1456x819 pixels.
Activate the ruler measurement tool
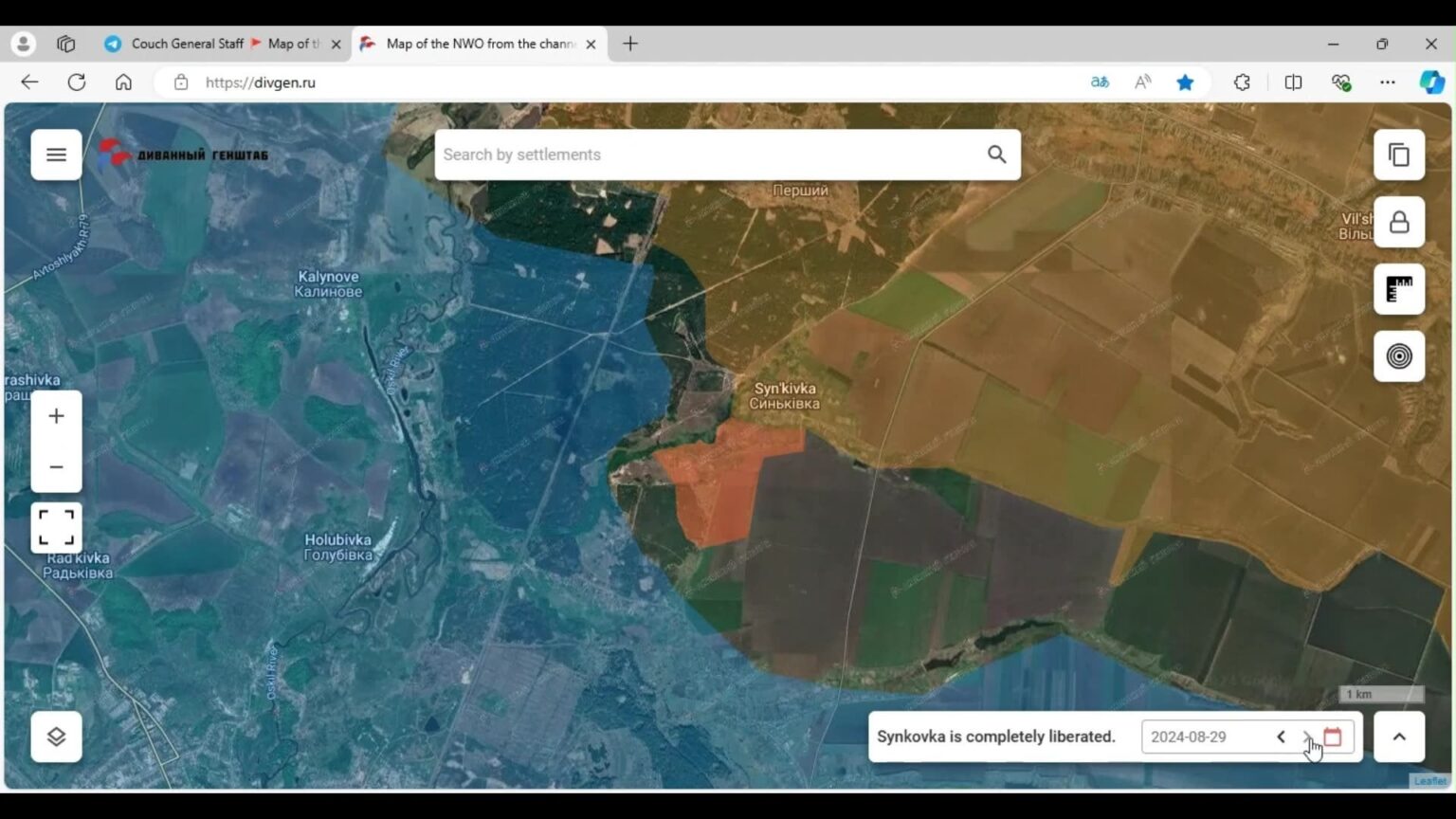pos(1399,289)
